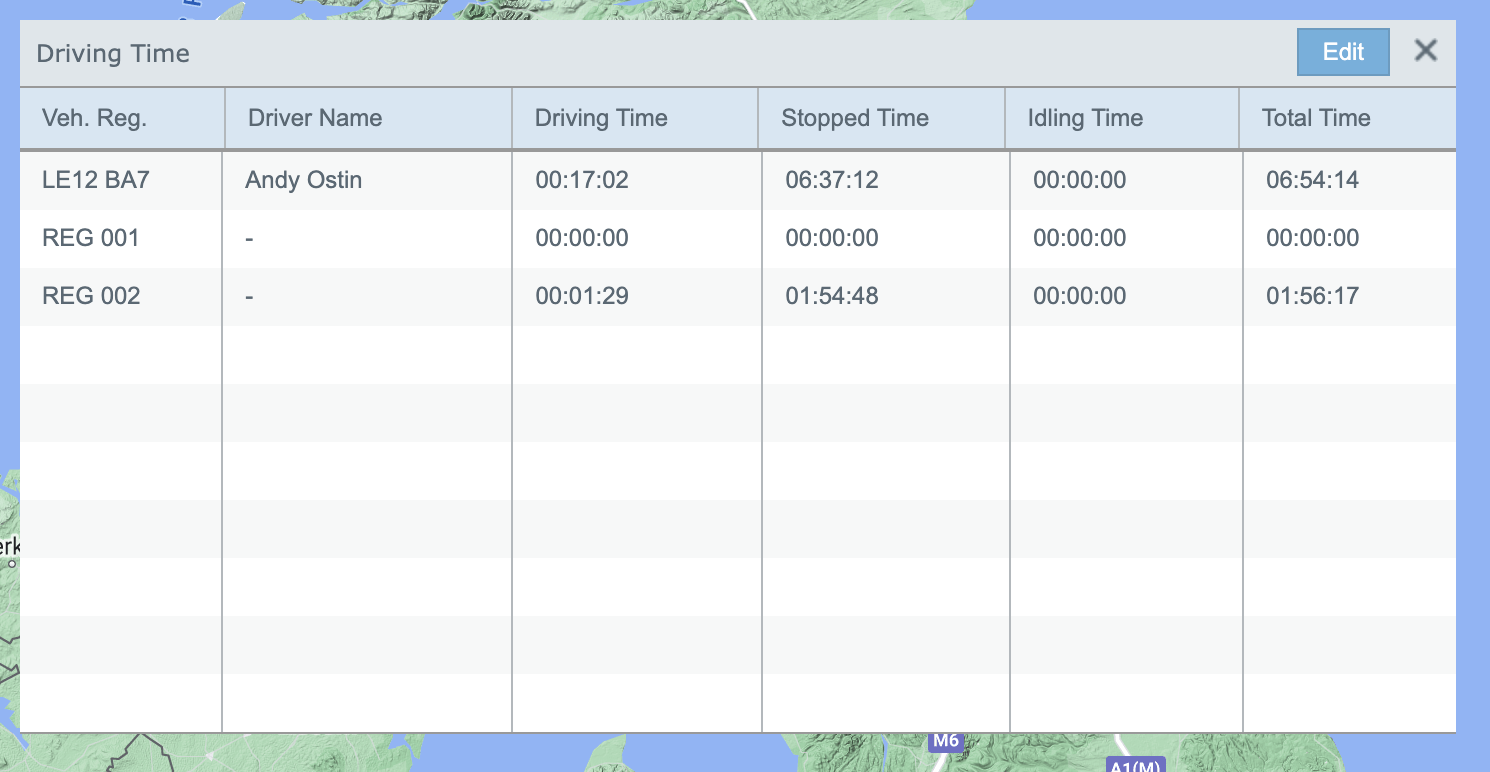Click the 00:17:02 driving time cell
Image resolution: width=1490 pixels, height=772 pixels.
tap(582, 180)
